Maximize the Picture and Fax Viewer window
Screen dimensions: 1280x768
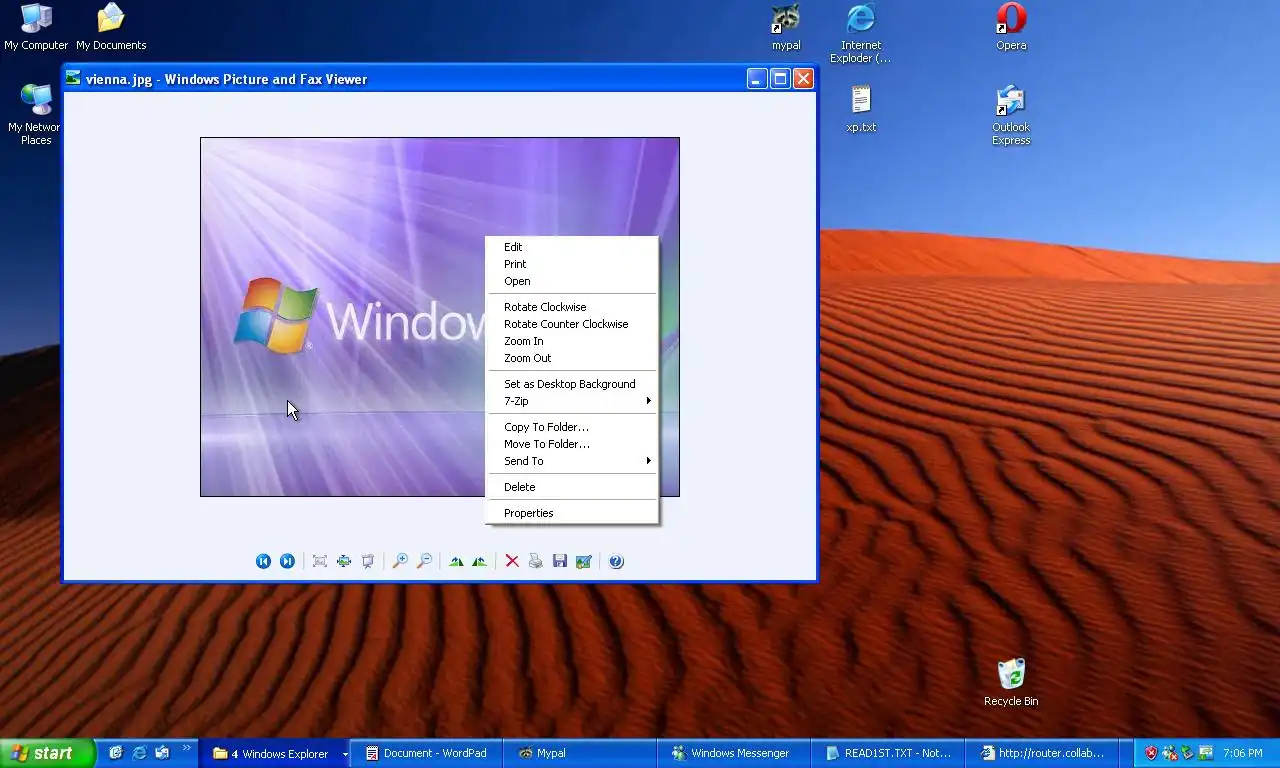point(780,79)
